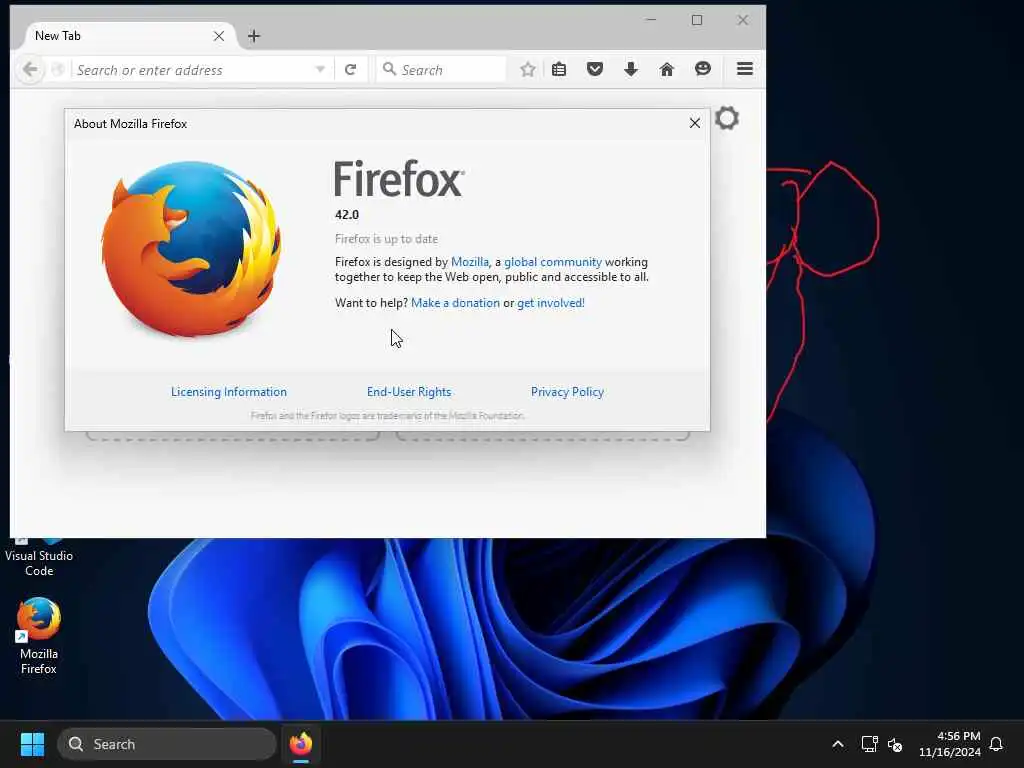Viewport: 1024px width, 768px height.
Task: Open Visual Studio Code desktop shortcut
Action: [39, 558]
